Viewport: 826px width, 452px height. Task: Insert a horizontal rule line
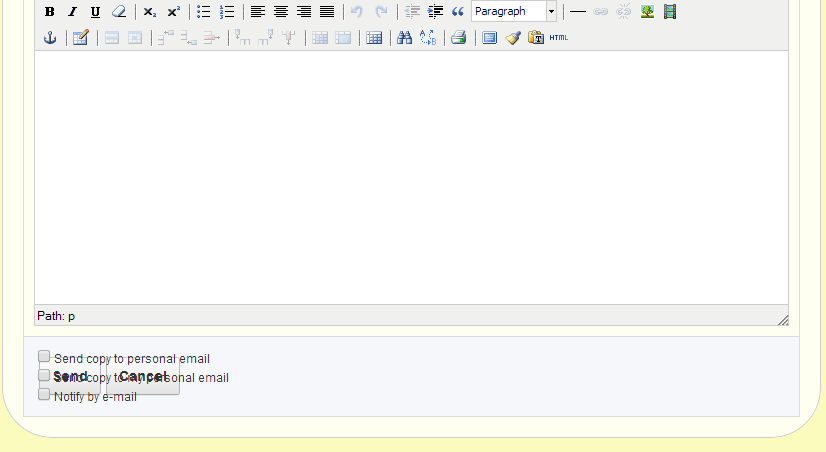578,12
